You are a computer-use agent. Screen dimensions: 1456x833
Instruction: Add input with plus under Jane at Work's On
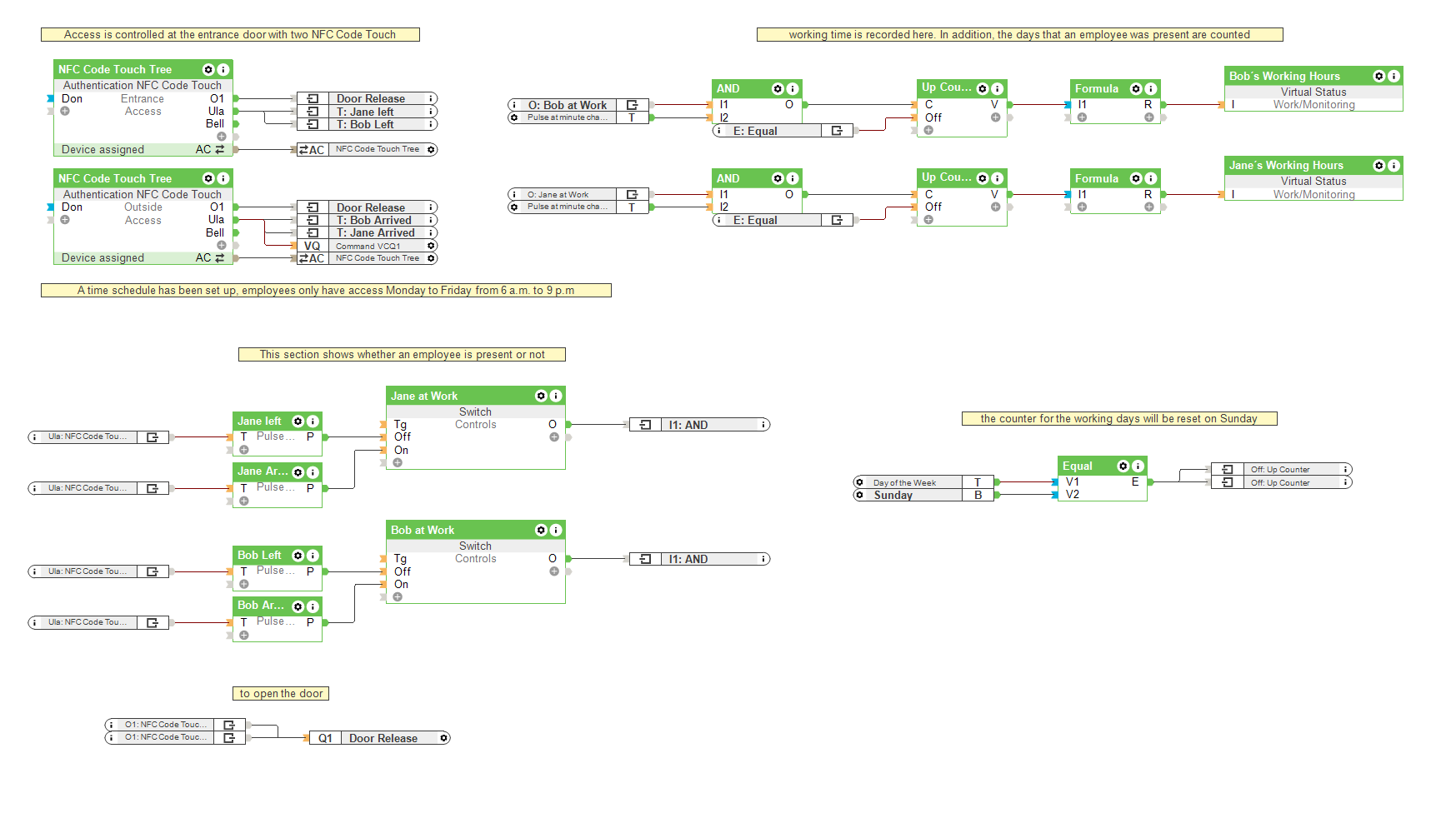(398, 463)
